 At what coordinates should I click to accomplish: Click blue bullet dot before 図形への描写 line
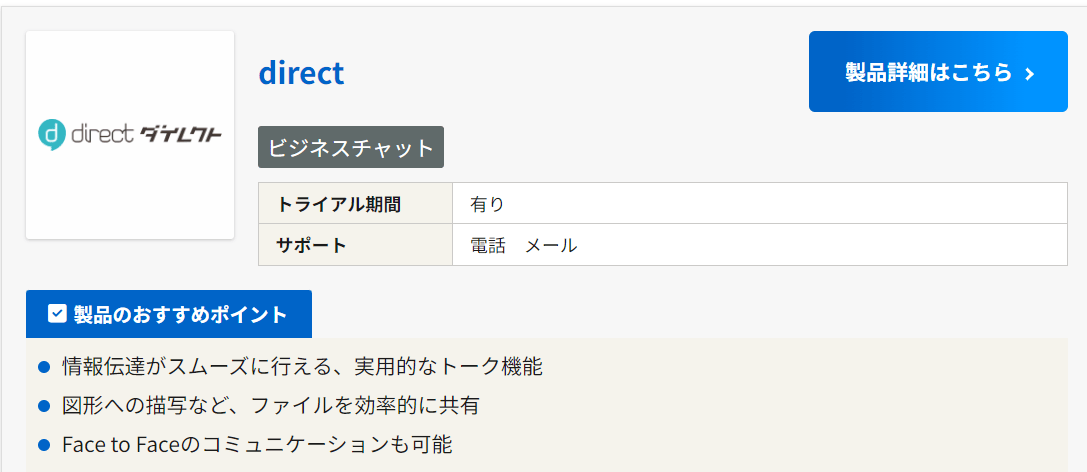pos(44,405)
